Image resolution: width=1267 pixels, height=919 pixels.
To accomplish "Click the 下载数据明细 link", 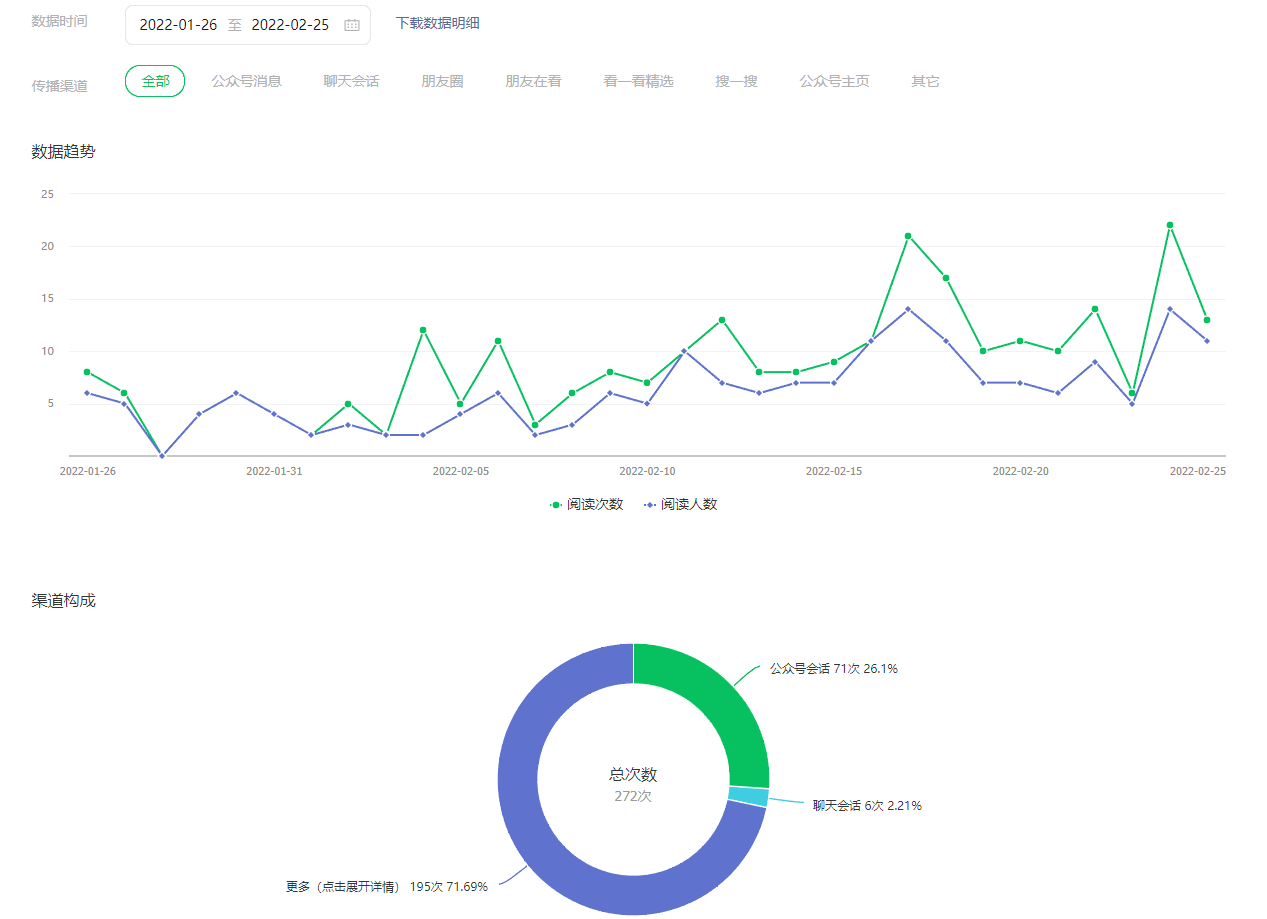I will (x=437, y=23).
